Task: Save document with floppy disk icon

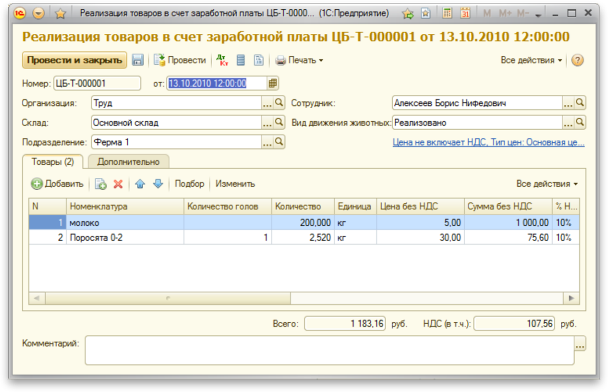Action: pyautogui.click(x=138, y=60)
